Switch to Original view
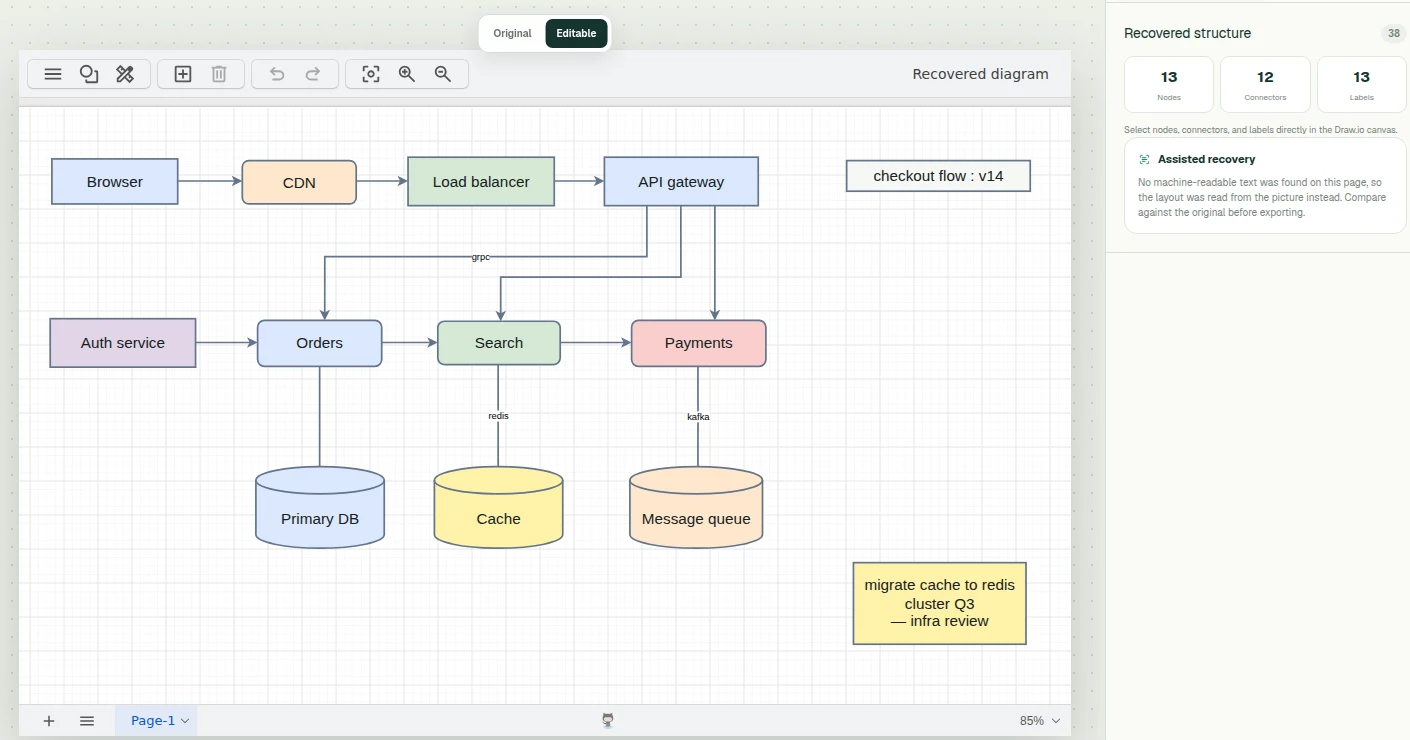The height and width of the screenshot is (740, 1410). (x=512, y=33)
